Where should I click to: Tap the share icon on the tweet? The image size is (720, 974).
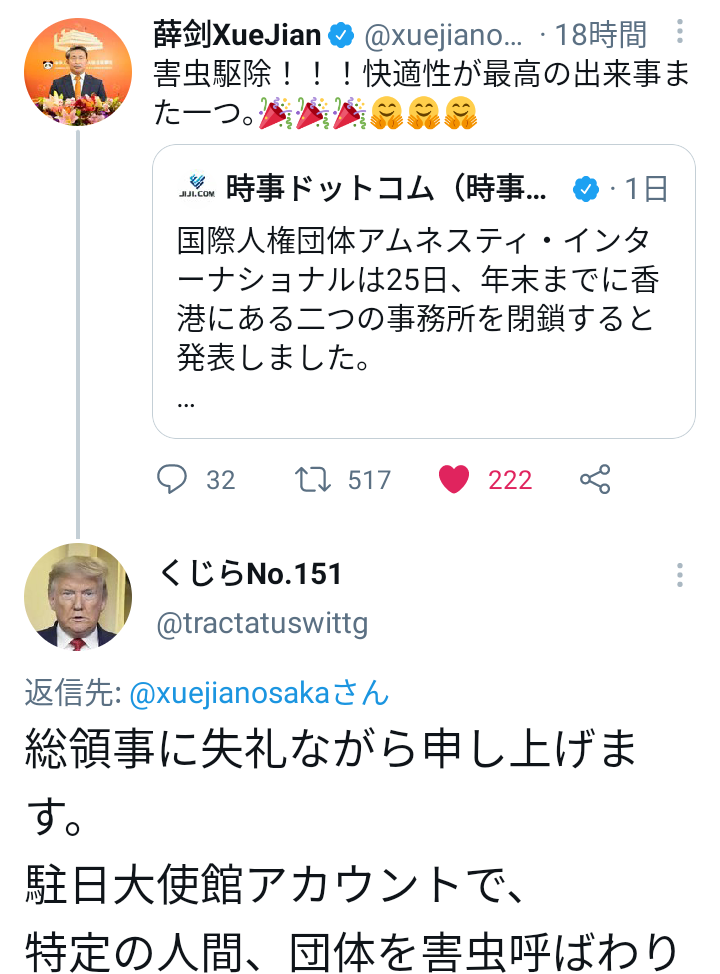pos(595,480)
